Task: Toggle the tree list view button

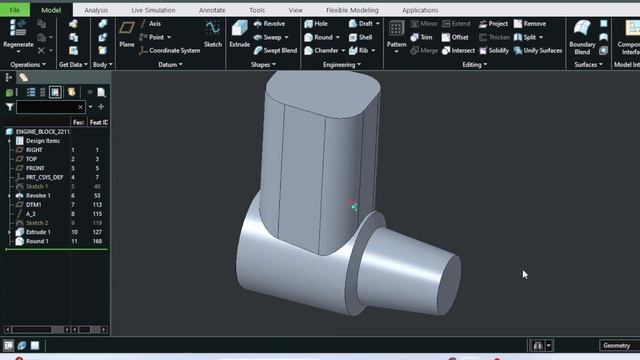Action: pos(31,92)
